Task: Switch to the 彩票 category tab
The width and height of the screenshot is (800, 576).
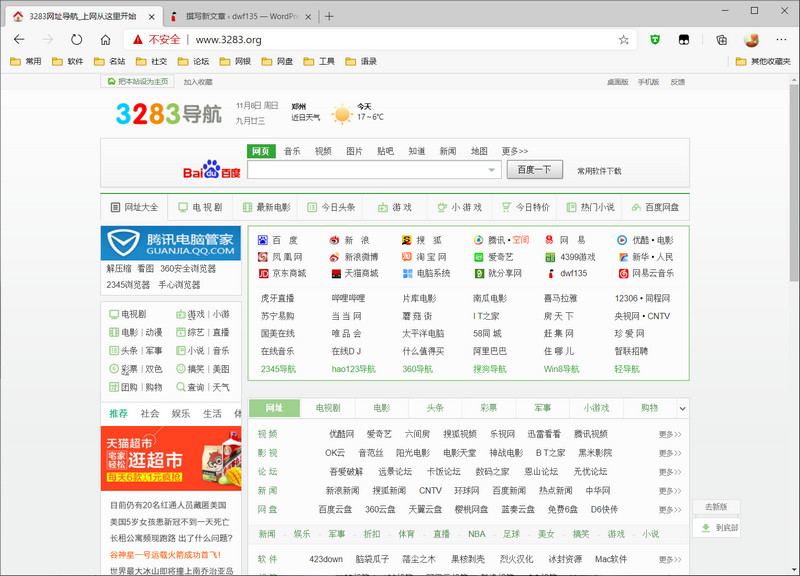Action: click(489, 408)
